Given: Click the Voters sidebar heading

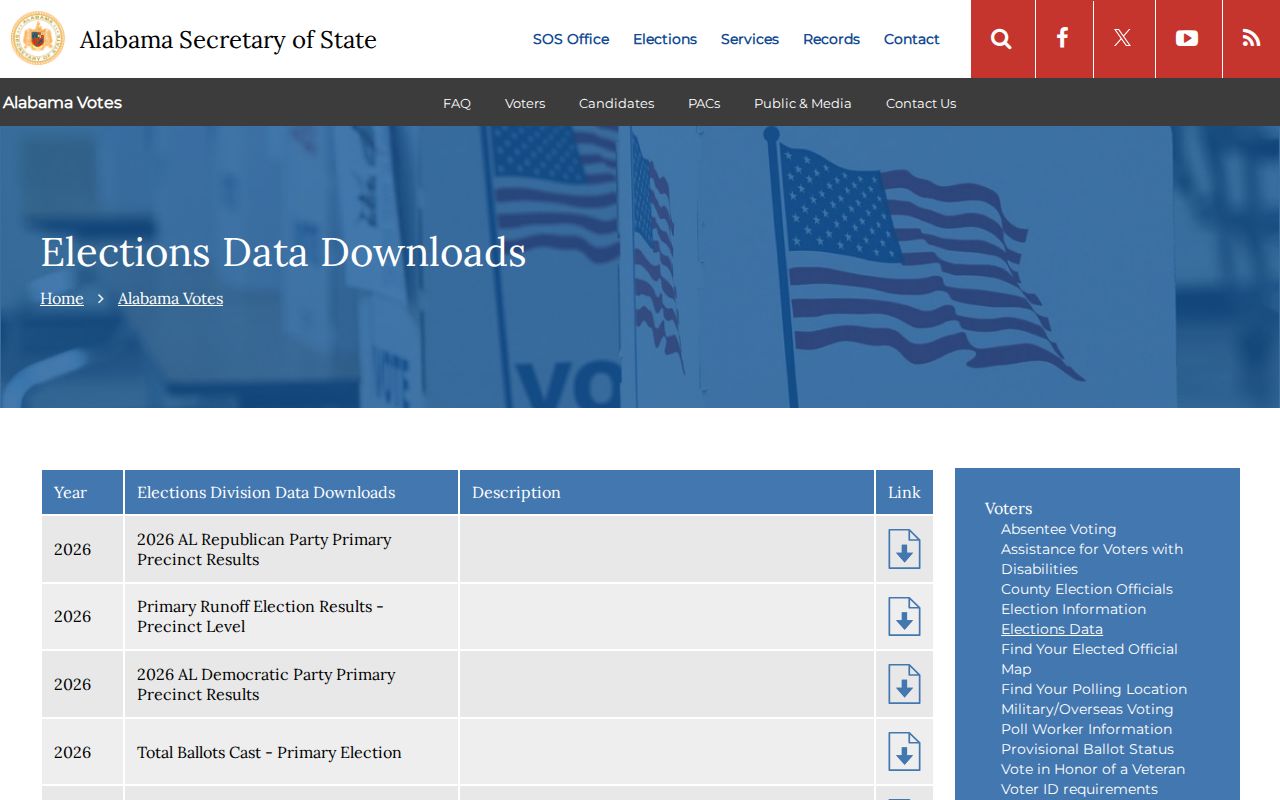Looking at the screenshot, I should [1008, 508].
